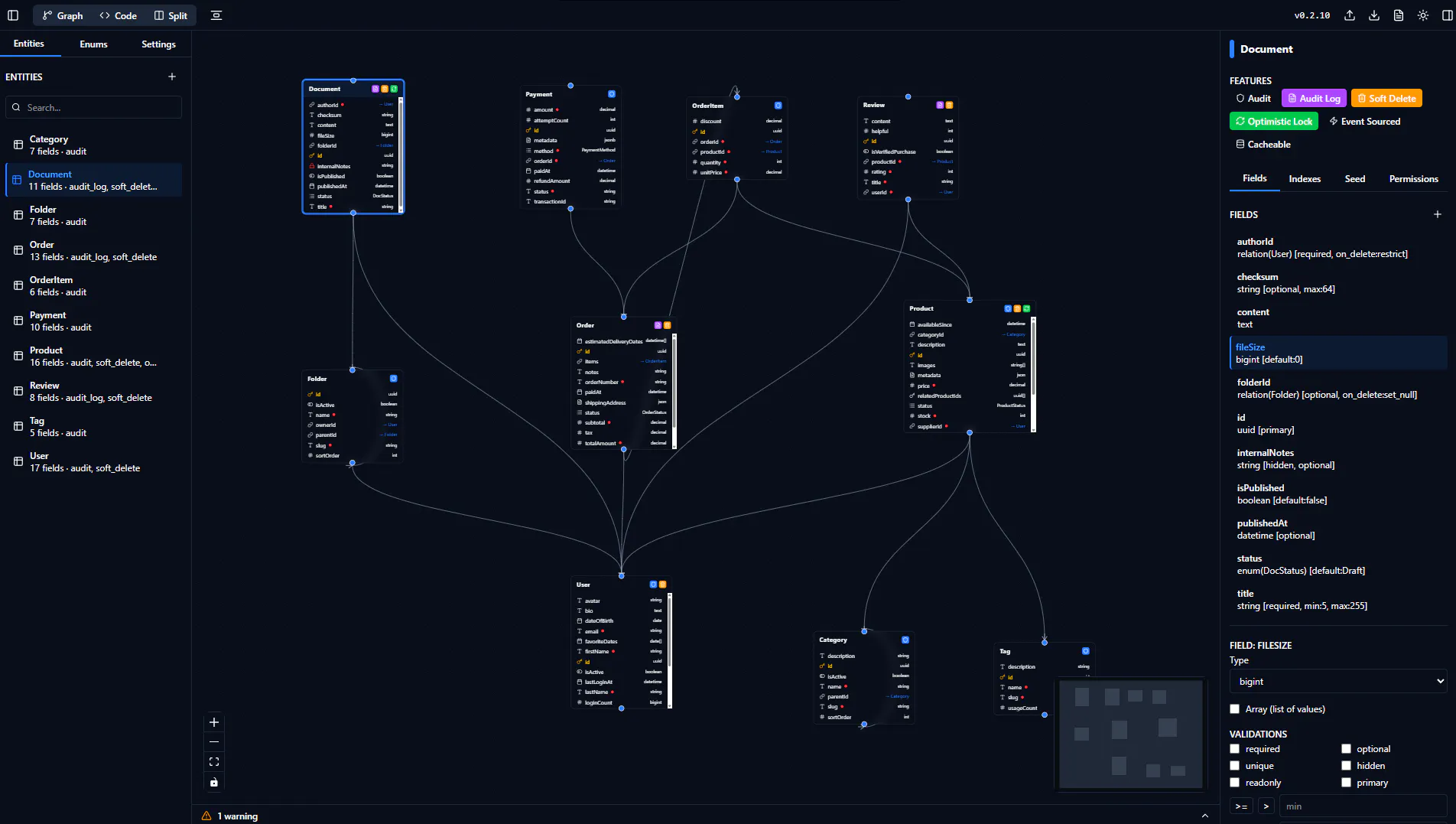Open the Settings tab
1456x824 pixels.
click(x=158, y=44)
